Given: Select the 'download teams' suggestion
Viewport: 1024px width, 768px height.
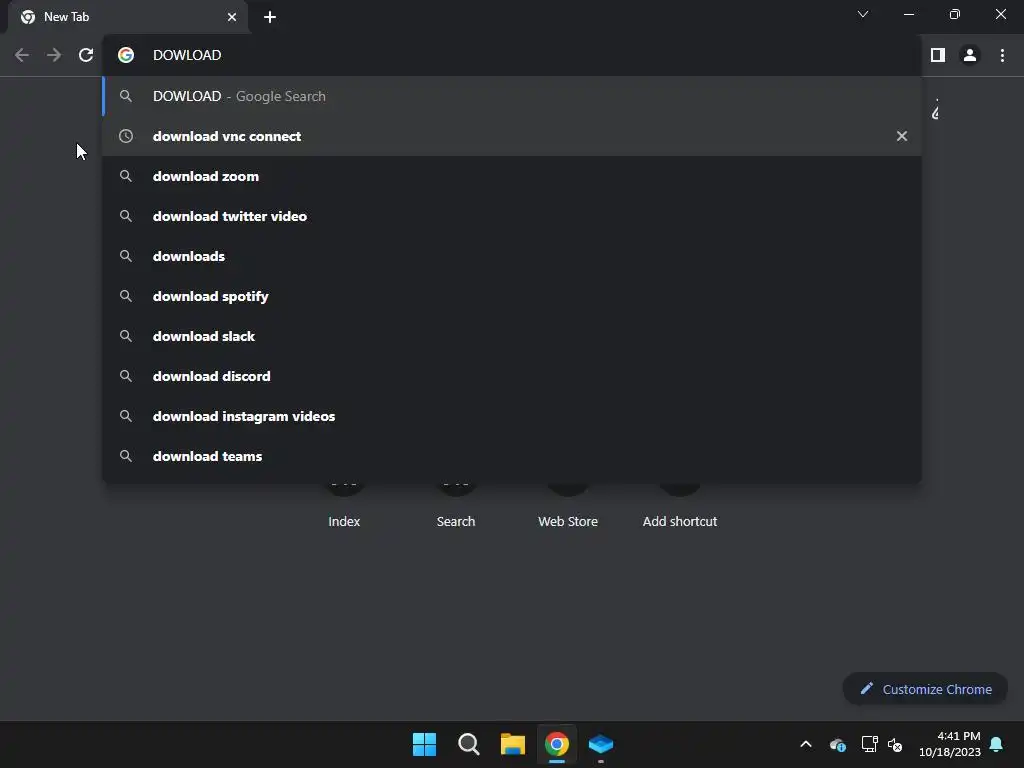Looking at the screenshot, I should coord(512,456).
